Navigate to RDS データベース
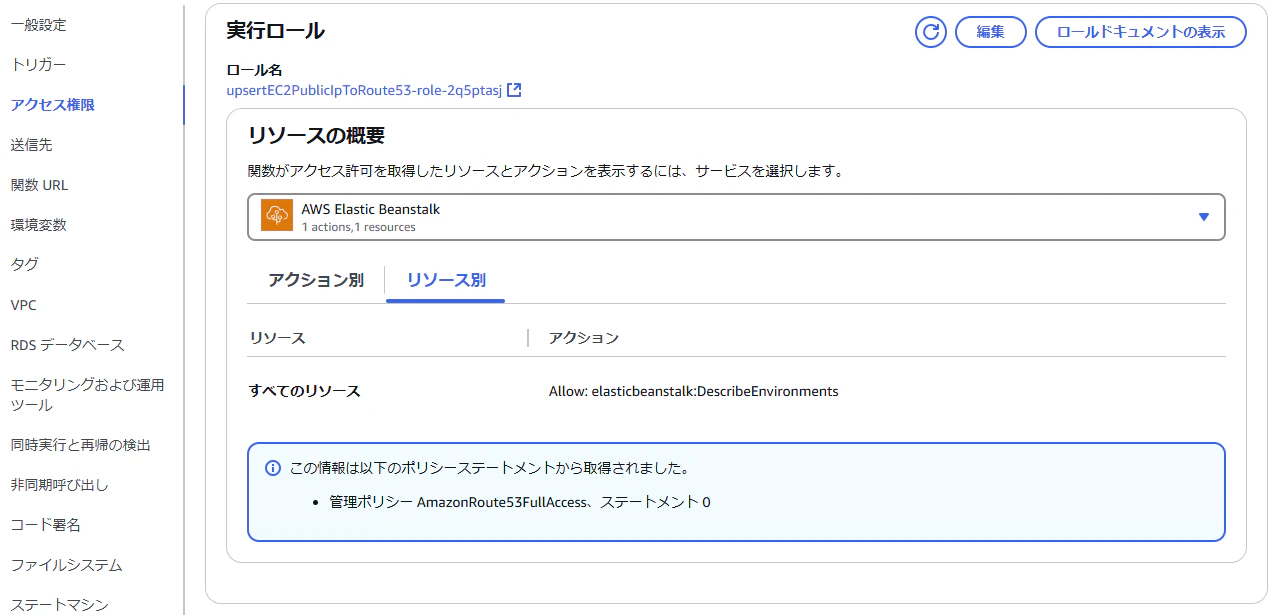 68,345
